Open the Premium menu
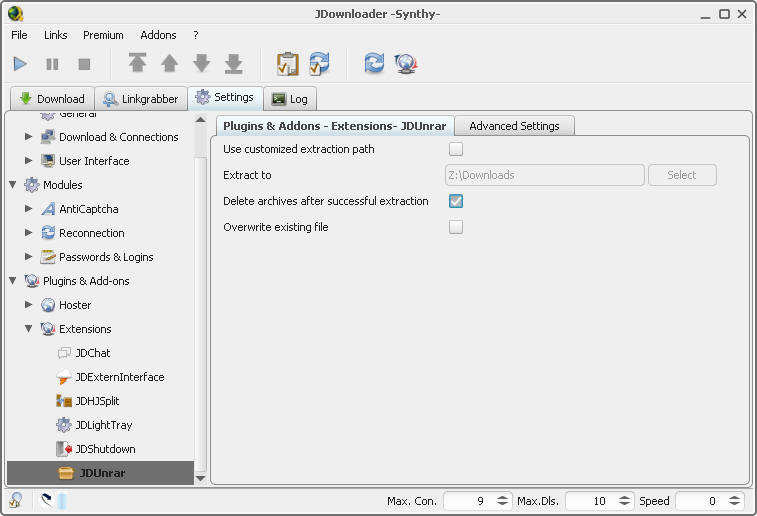The width and height of the screenshot is (757, 516). [103, 35]
